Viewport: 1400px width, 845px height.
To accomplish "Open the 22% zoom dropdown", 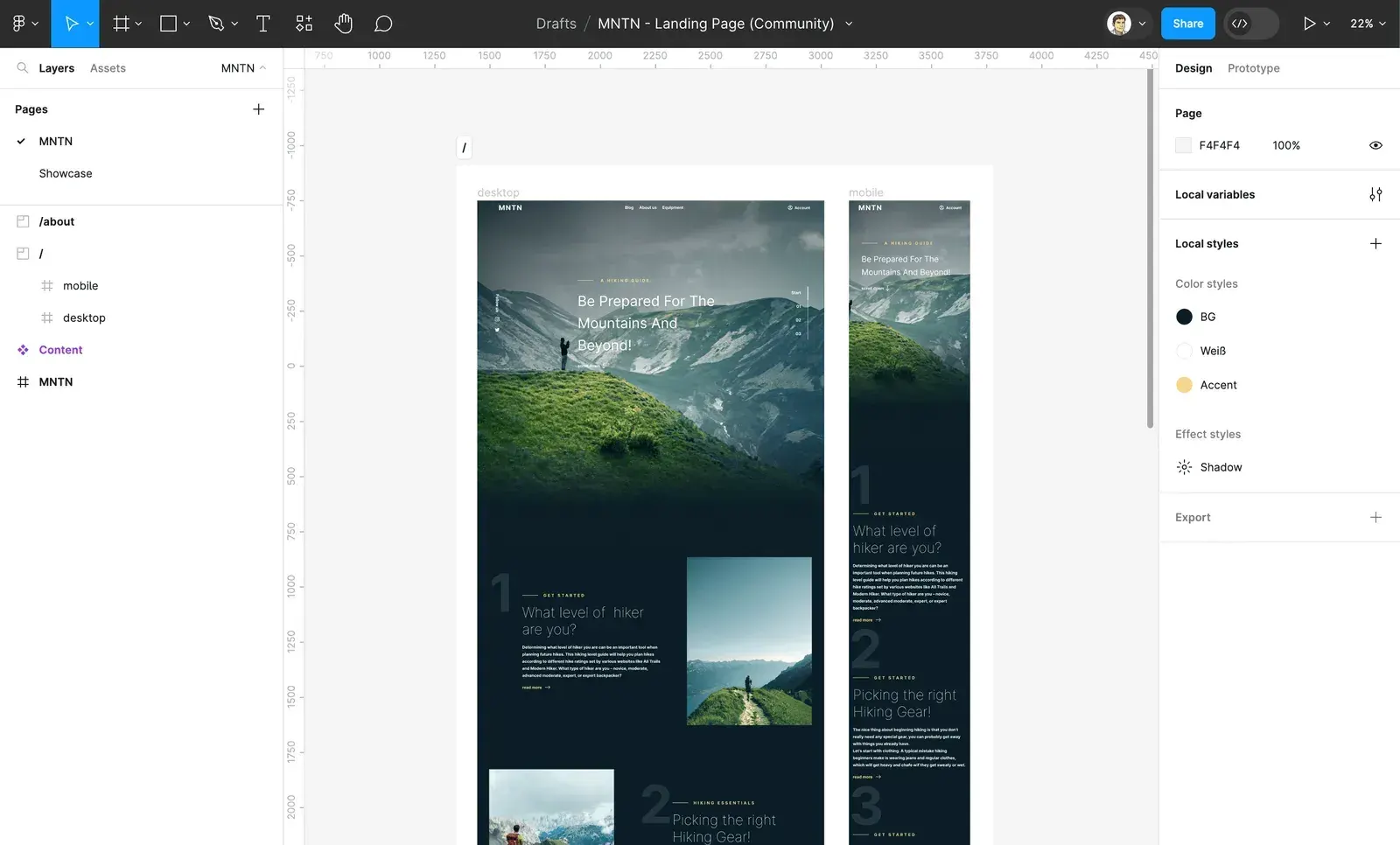I will 1368,24.
